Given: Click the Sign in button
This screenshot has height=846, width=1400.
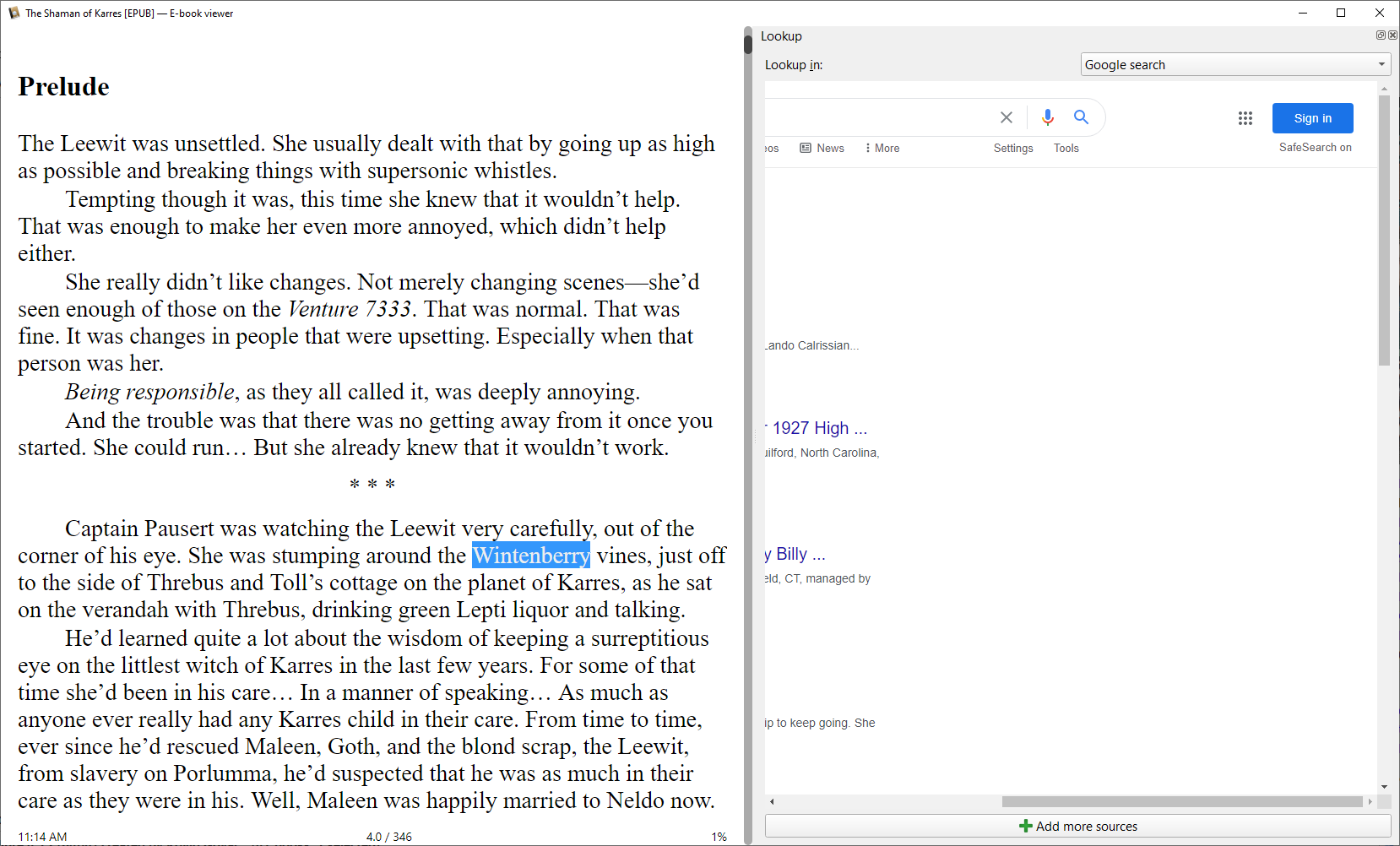Looking at the screenshot, I should click(1312, 118).
